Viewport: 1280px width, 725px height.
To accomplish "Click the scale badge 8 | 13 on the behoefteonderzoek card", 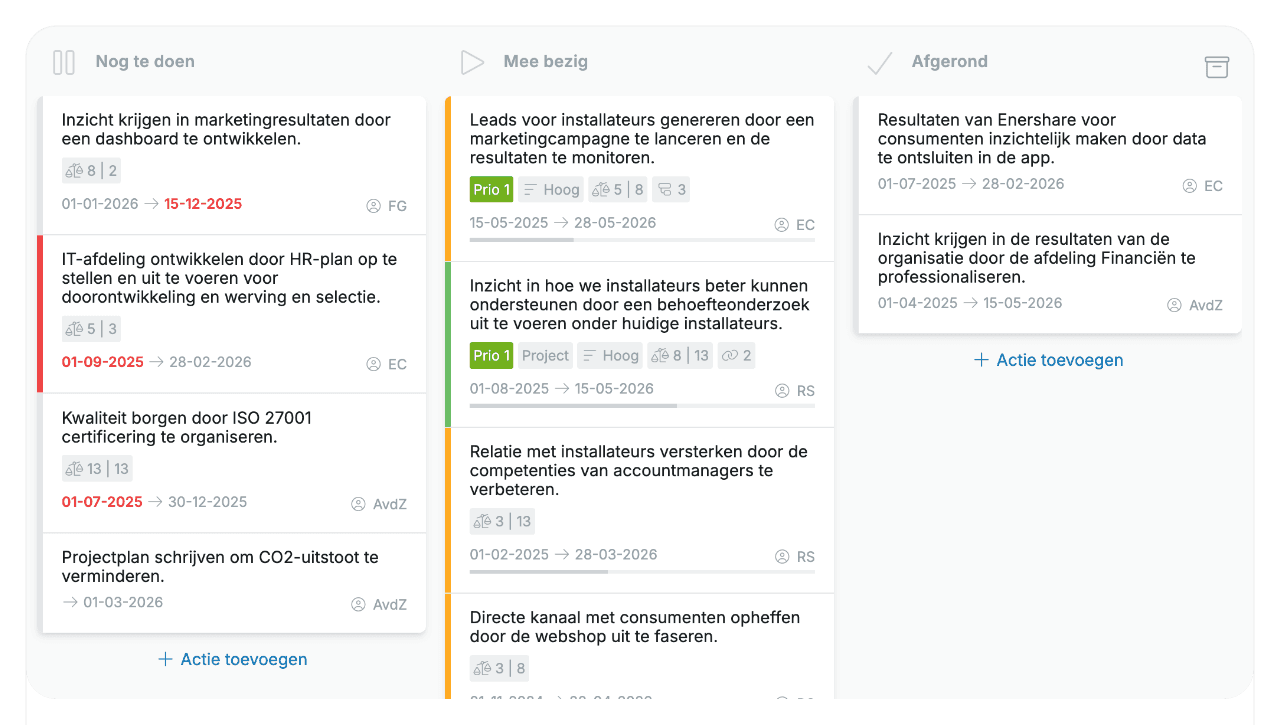I will [681, 356].
